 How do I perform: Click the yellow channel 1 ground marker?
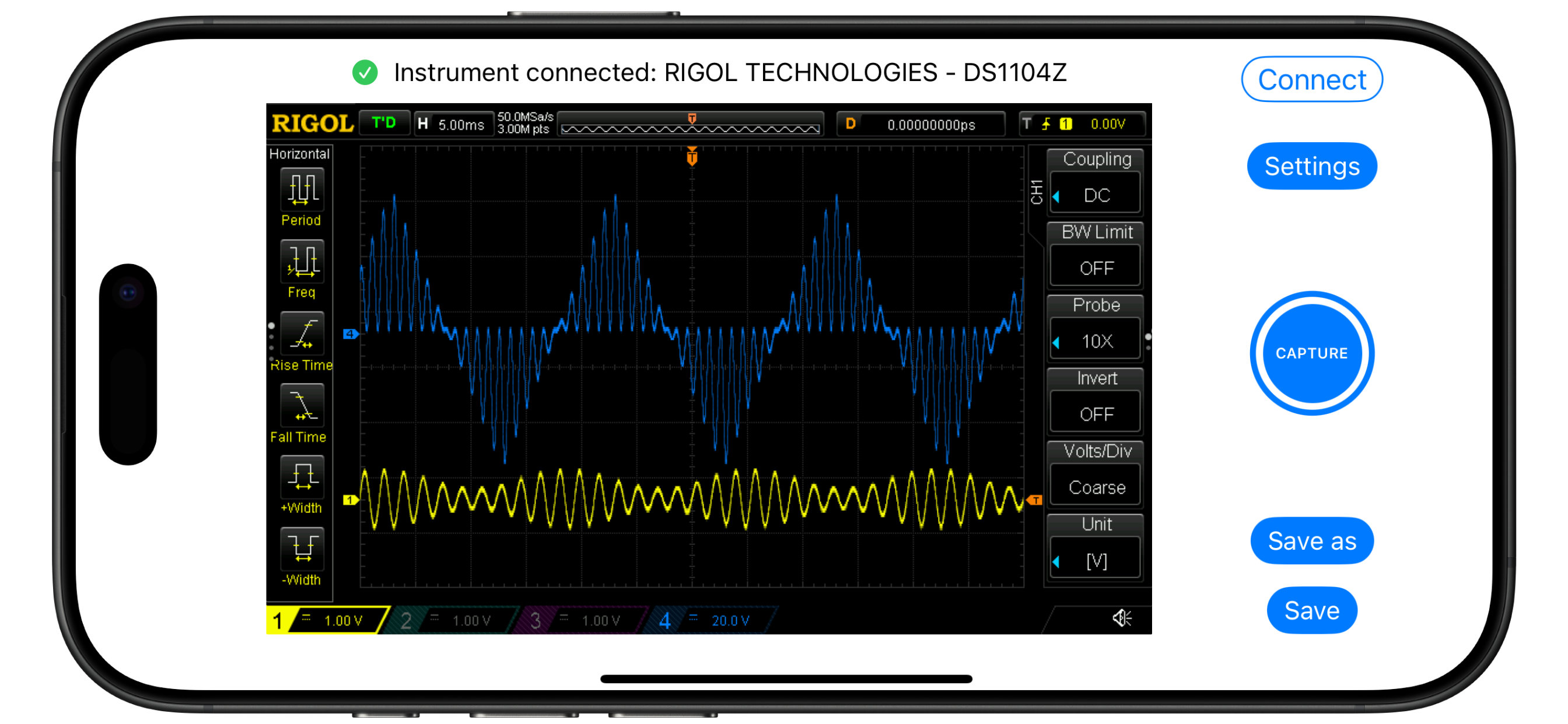coord(350,500)
